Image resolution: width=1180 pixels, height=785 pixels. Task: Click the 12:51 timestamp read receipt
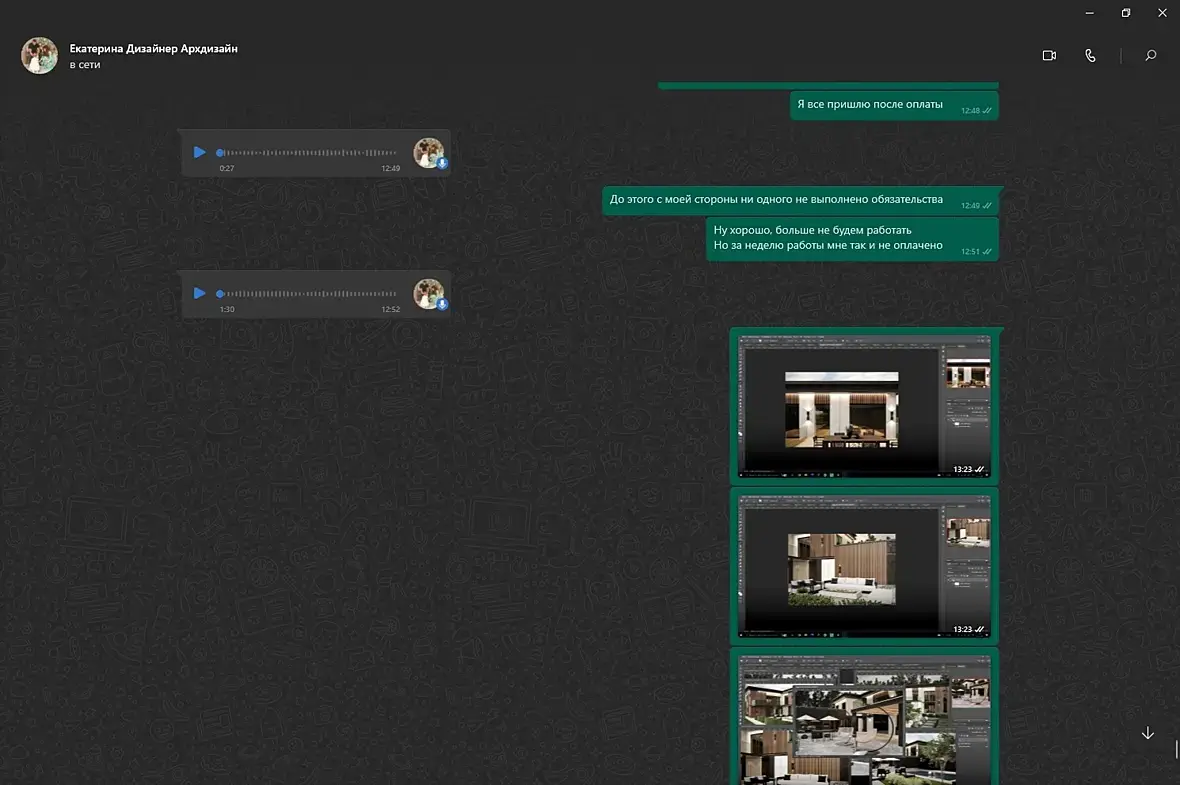[x=976, y=251]
